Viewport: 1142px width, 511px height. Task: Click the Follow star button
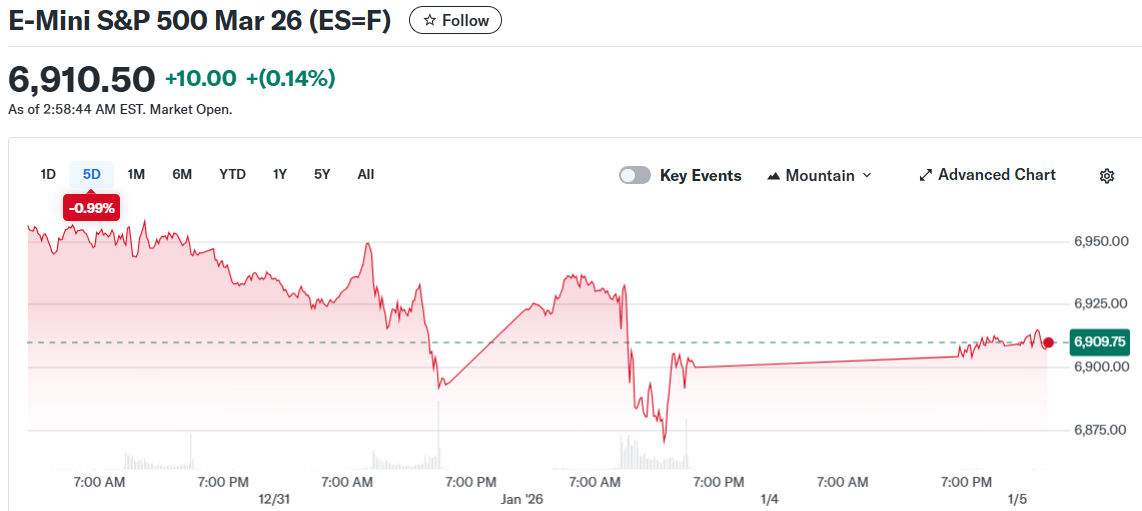[x=455, y=20]
